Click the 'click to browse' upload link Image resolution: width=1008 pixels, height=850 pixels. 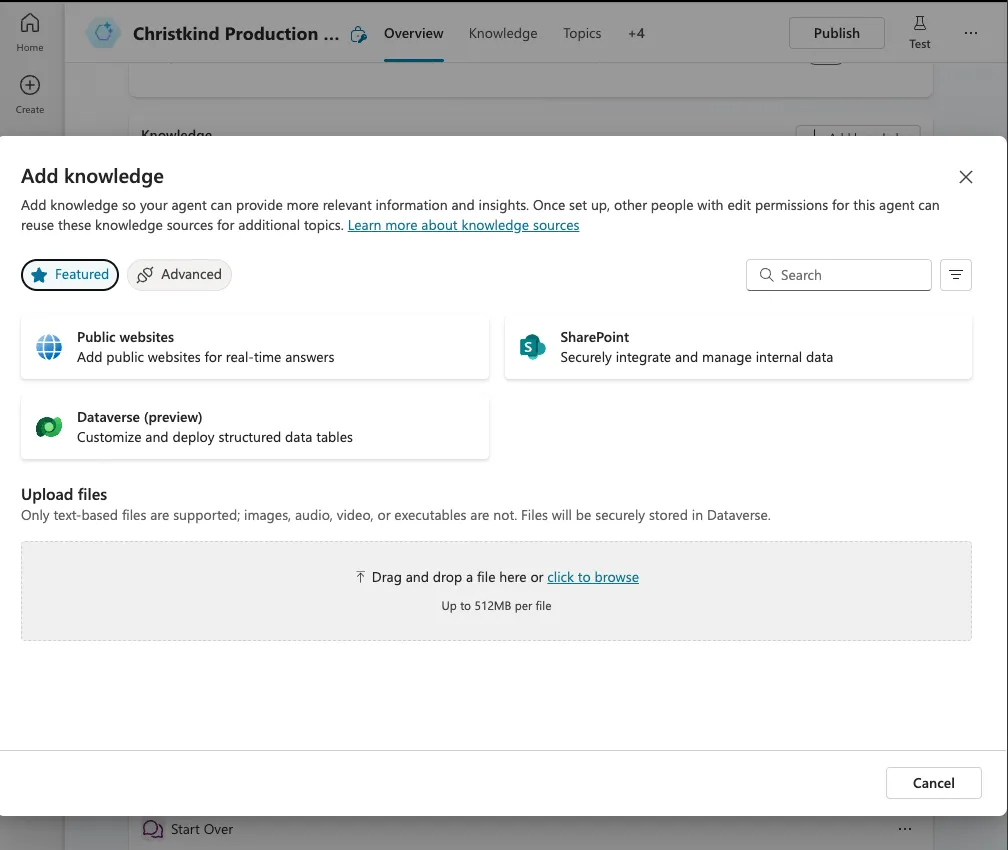click(593, 577)
